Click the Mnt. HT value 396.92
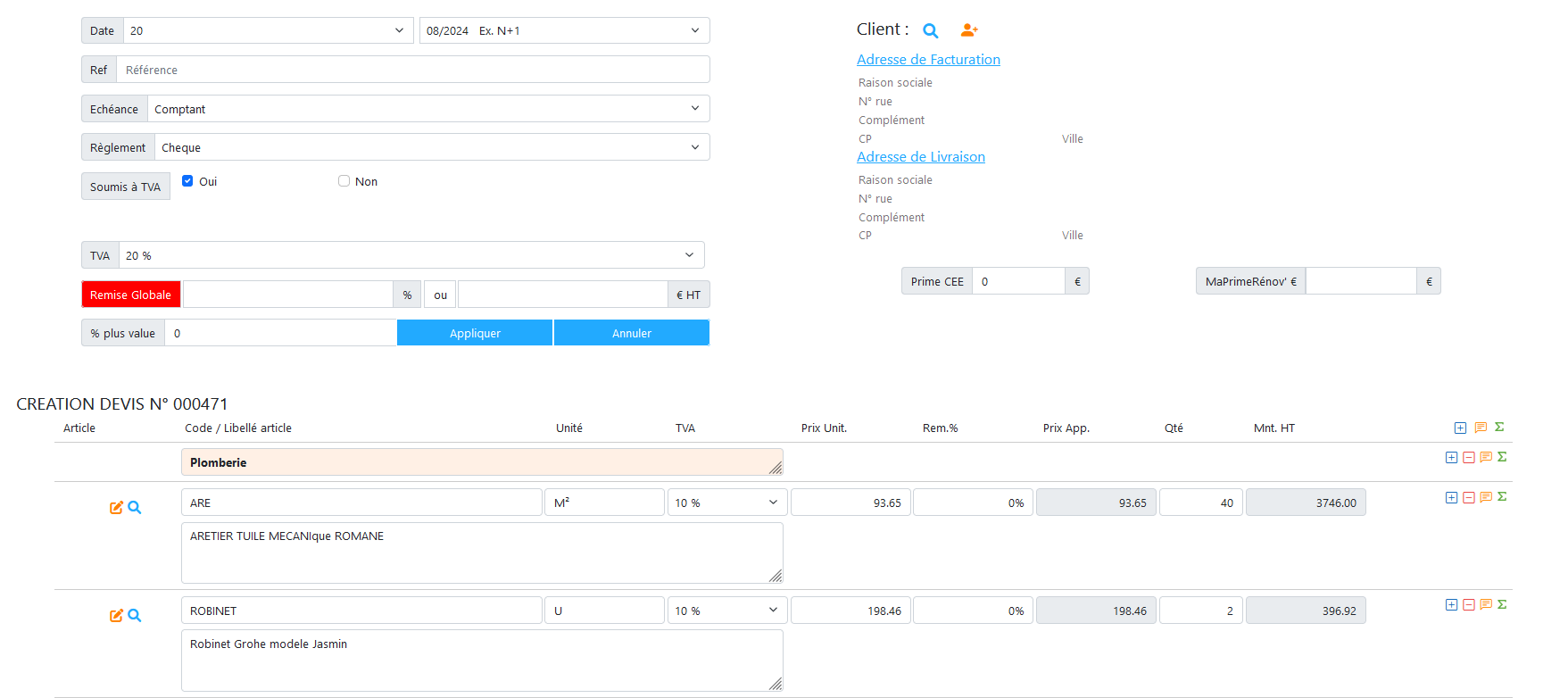The image size is (1568, 698). 1306,611
